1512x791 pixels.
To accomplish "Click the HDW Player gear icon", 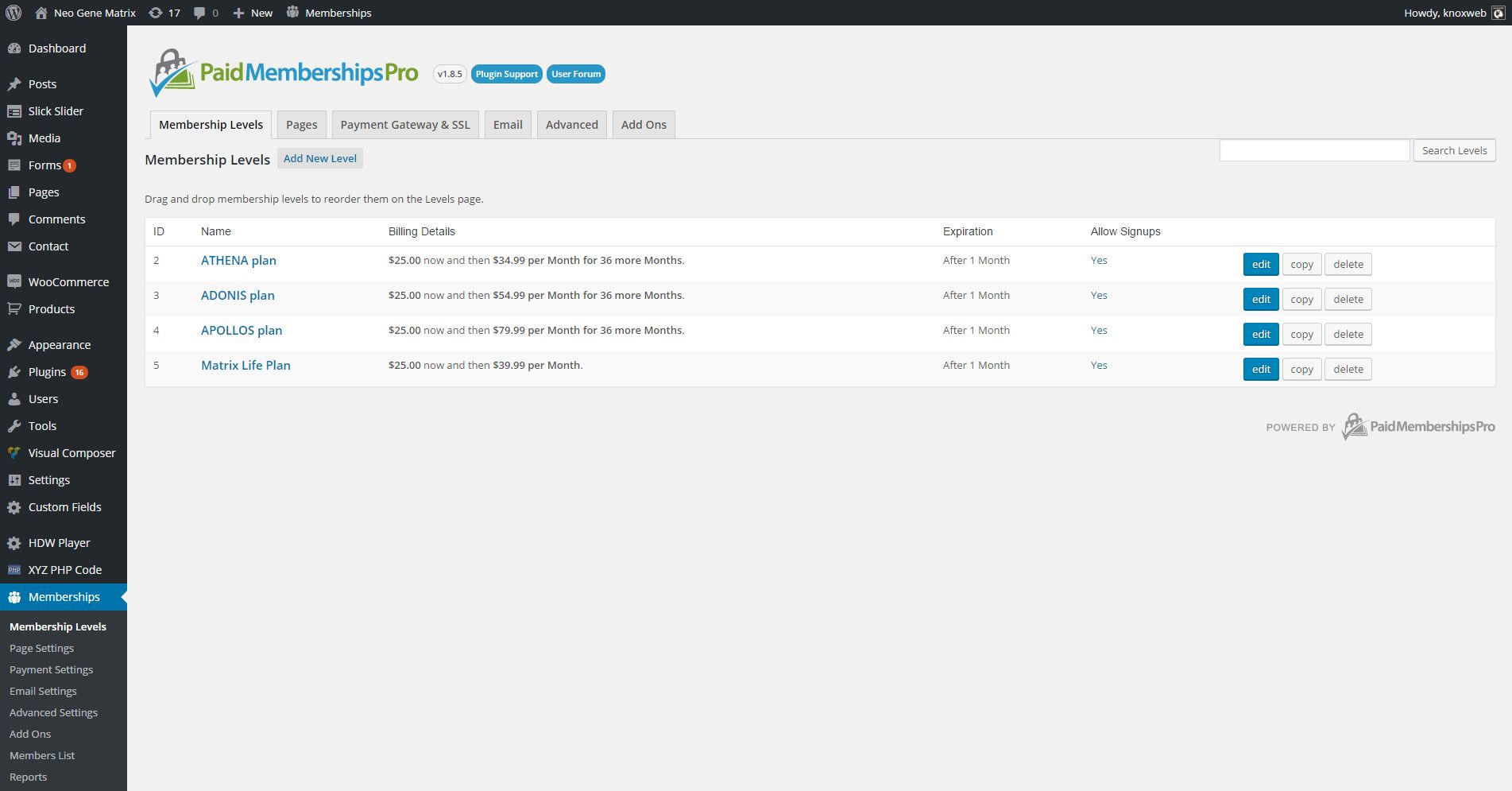I will [14, 543].
